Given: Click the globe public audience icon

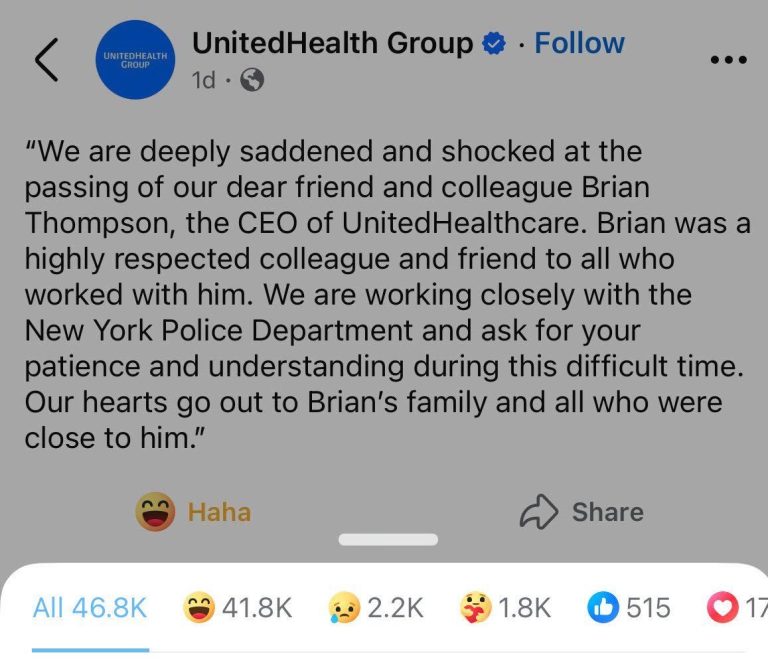Looking at the screenshot, I should 252,80.
